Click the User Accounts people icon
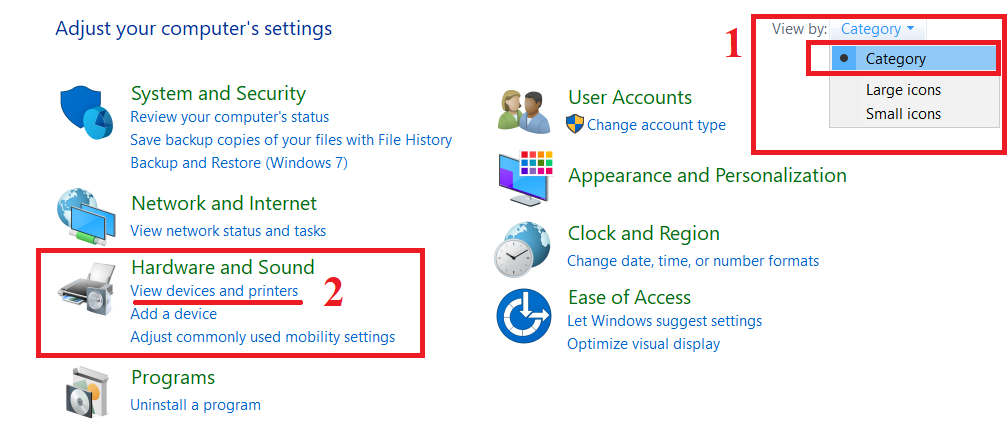The width and height of the screenshot is (1008, 432). coord(525,110)
